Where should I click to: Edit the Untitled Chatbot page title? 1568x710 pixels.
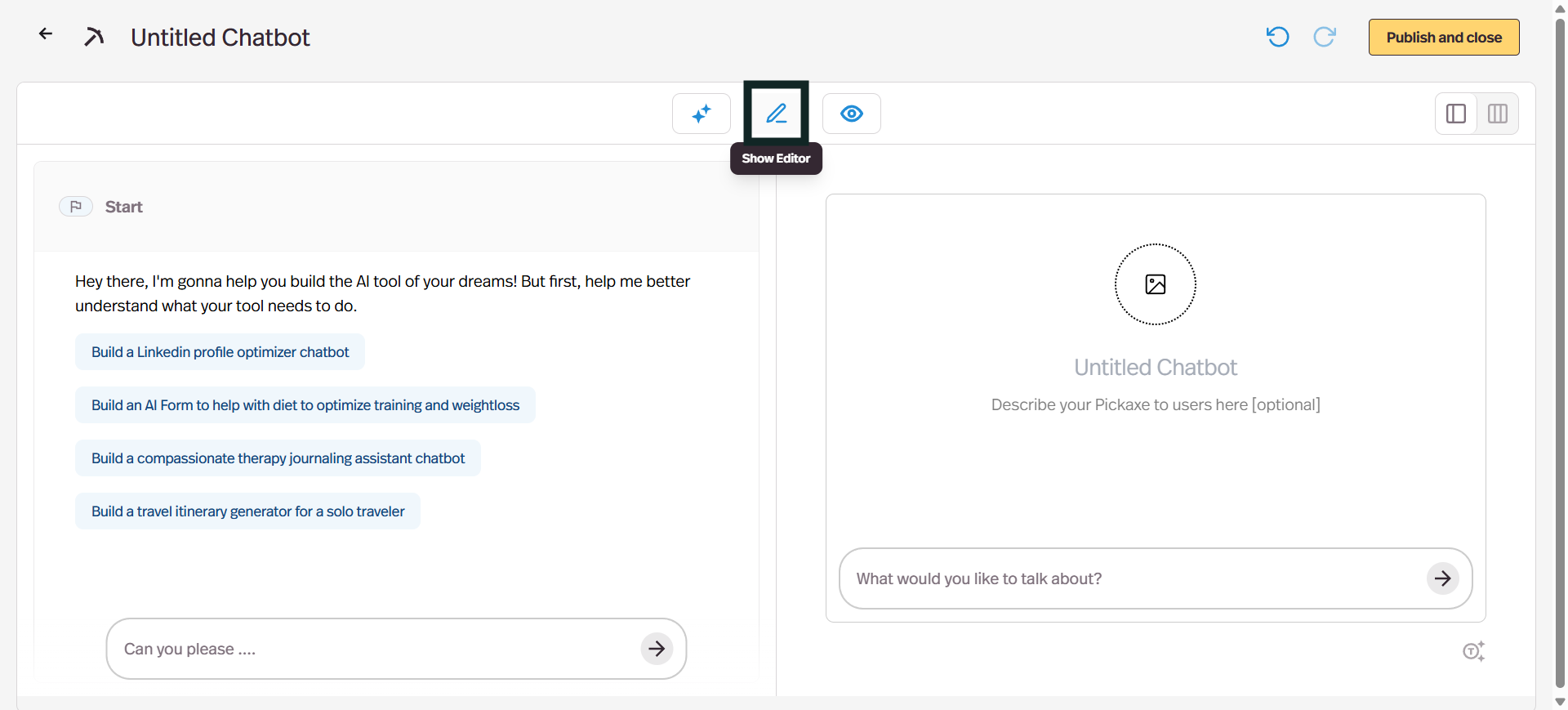point(220,38)
